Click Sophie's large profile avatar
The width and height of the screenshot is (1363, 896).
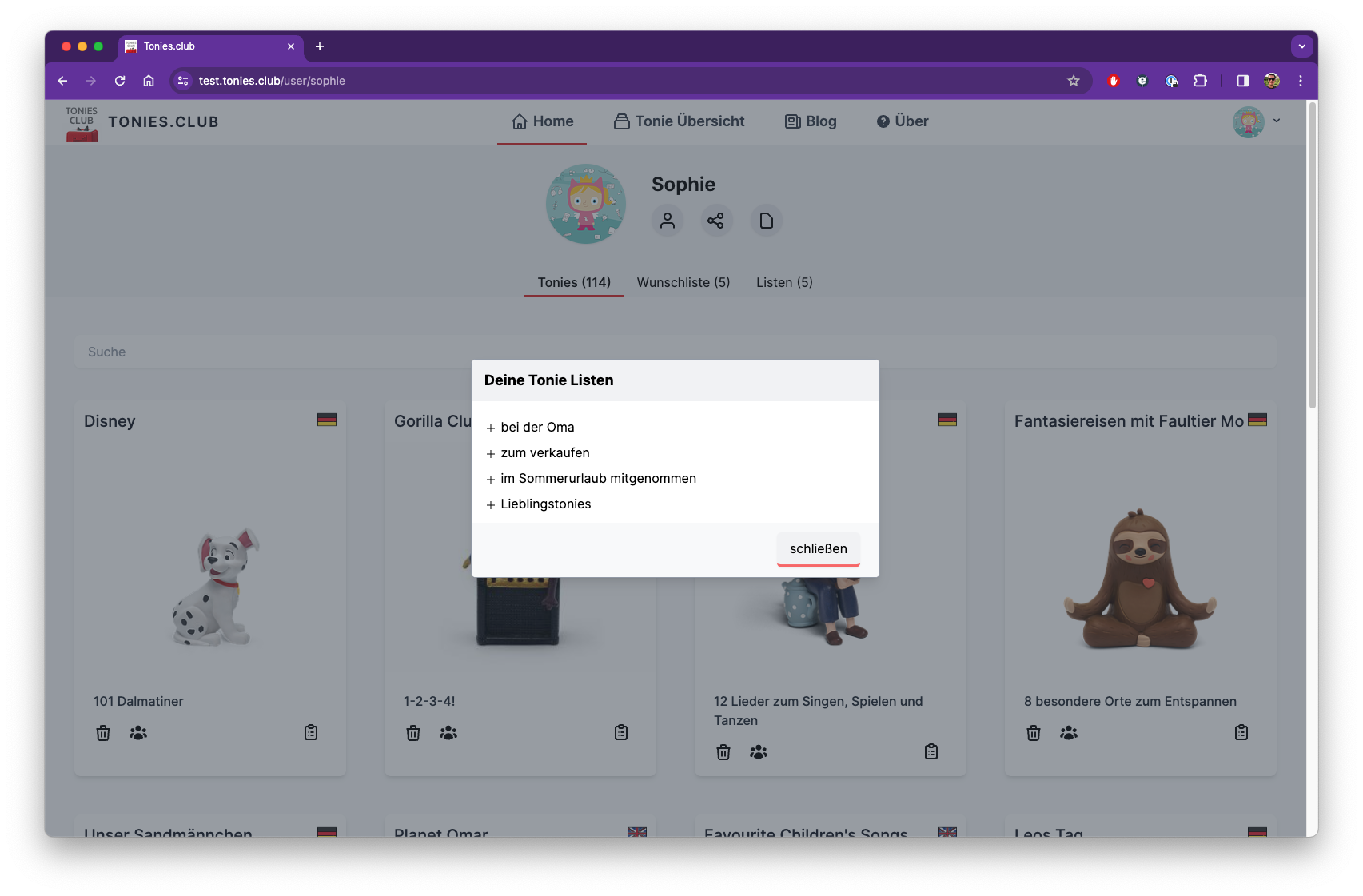[x=586, y=204]
